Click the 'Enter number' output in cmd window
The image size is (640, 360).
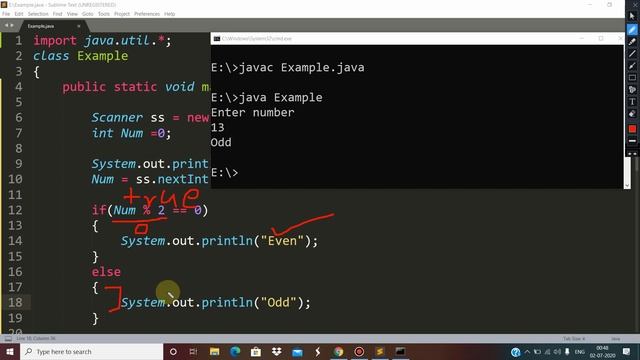(x=252, y=113)
